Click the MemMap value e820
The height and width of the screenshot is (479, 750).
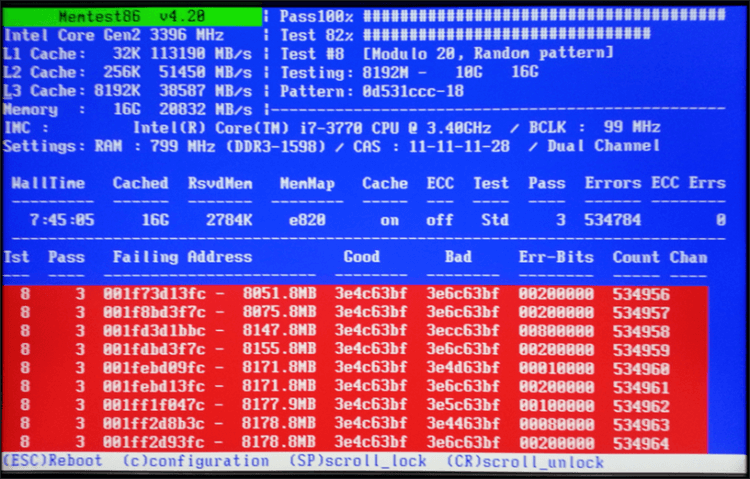[x=308, y=220]
